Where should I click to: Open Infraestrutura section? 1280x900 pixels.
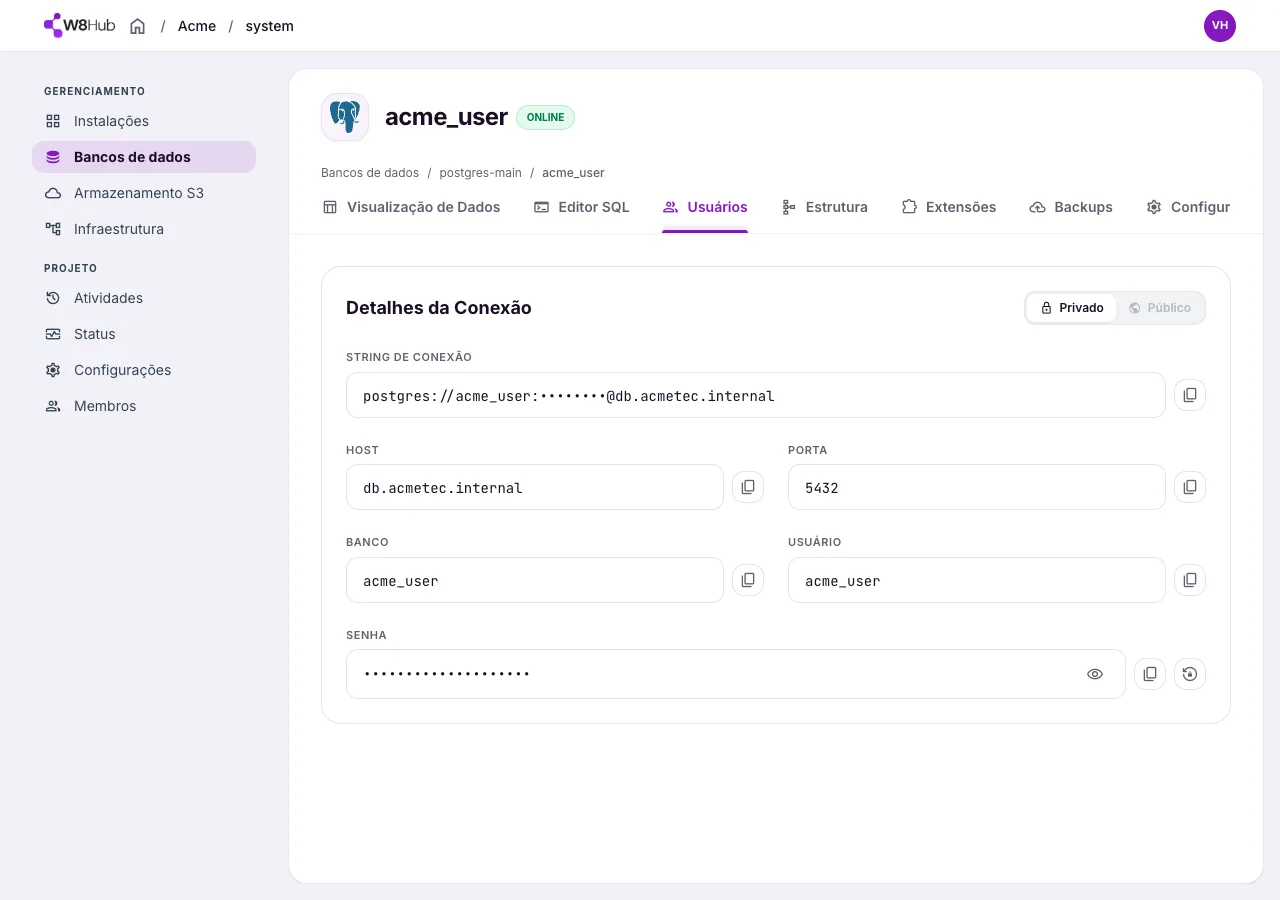(x=144, y=229)
